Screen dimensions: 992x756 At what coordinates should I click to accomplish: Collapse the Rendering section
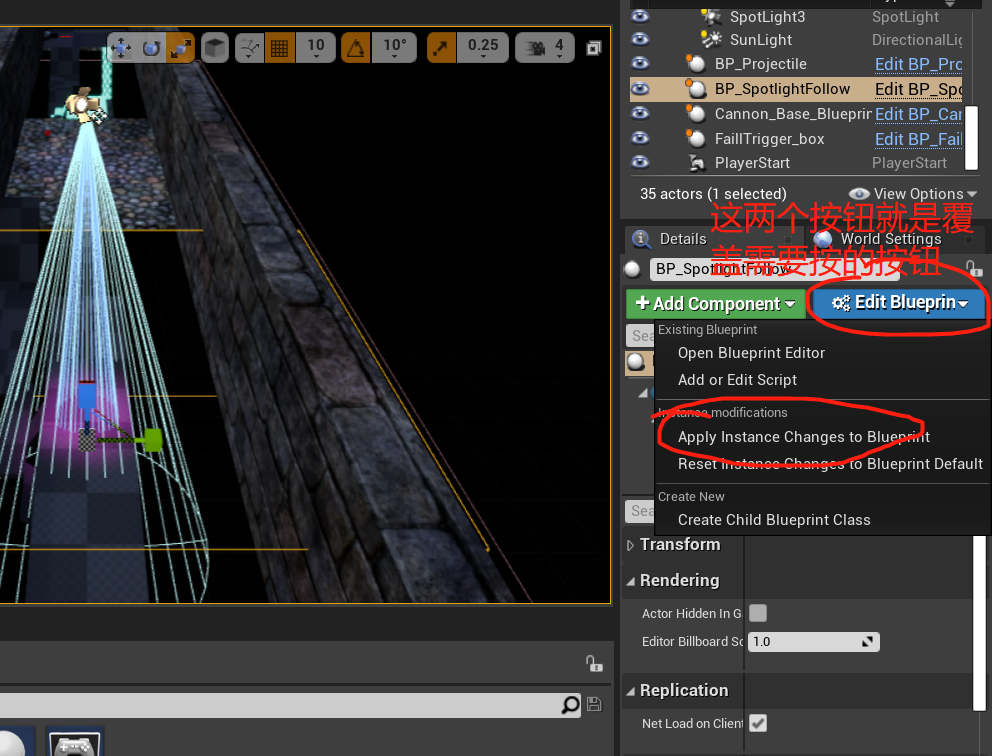click(x=630, y=581)
